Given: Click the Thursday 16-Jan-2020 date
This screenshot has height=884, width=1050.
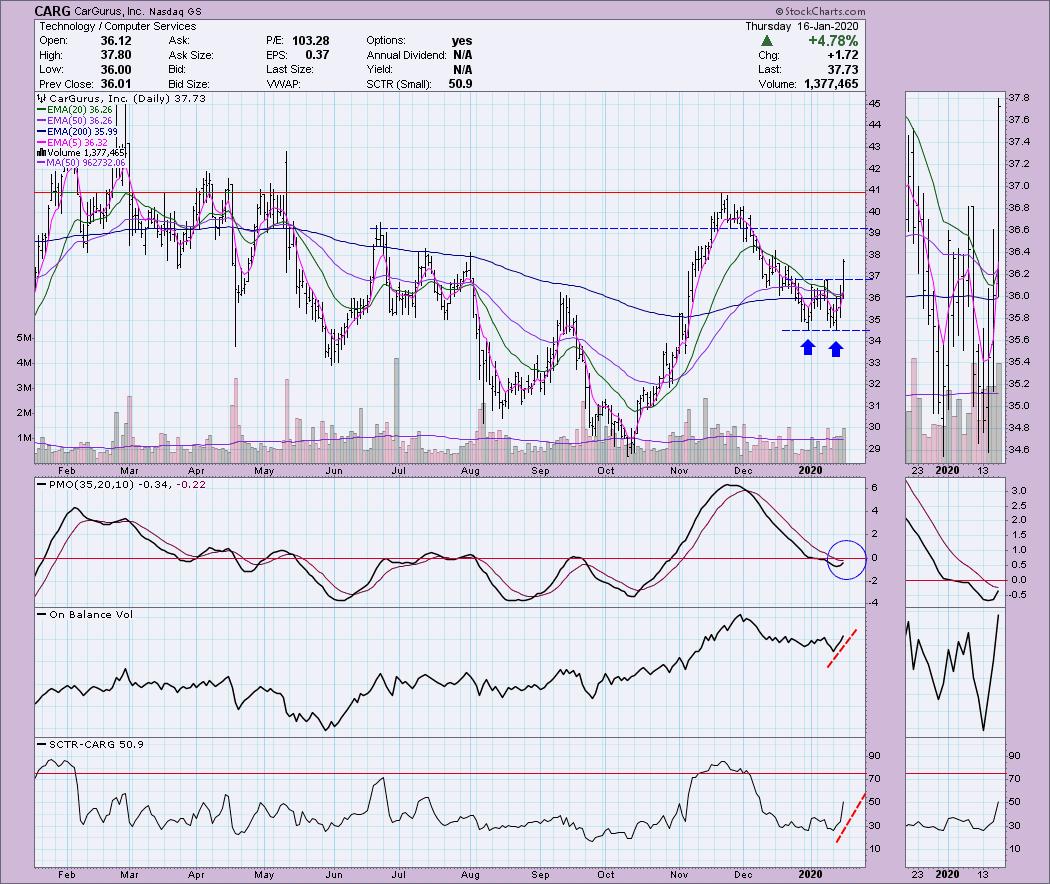Looking at the screenshot, I should pyautogui.click(x=802, y=26).
